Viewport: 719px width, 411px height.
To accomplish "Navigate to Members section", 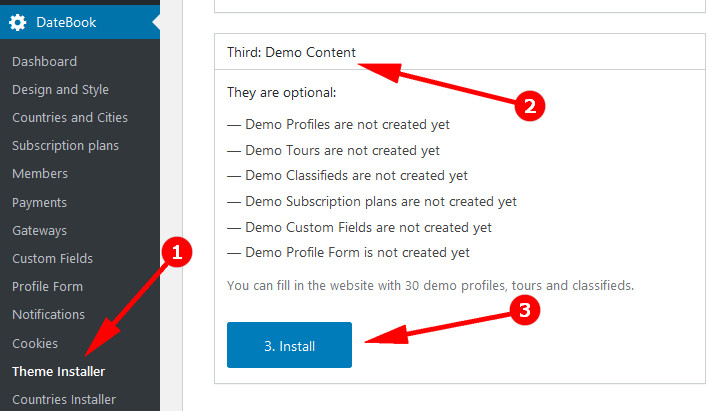I will click(40, 174).
